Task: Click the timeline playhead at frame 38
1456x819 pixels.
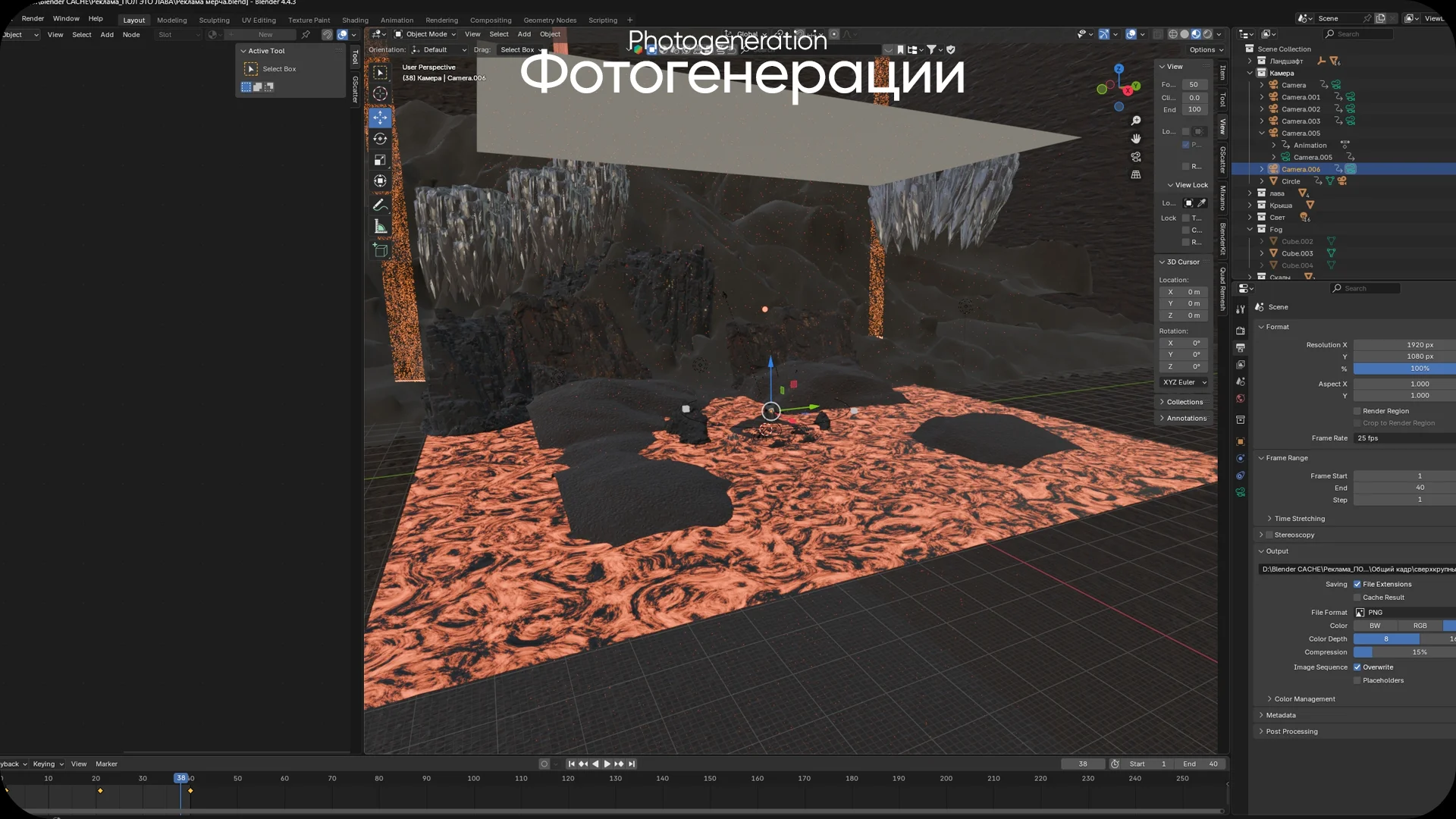Action: [181, 779]
